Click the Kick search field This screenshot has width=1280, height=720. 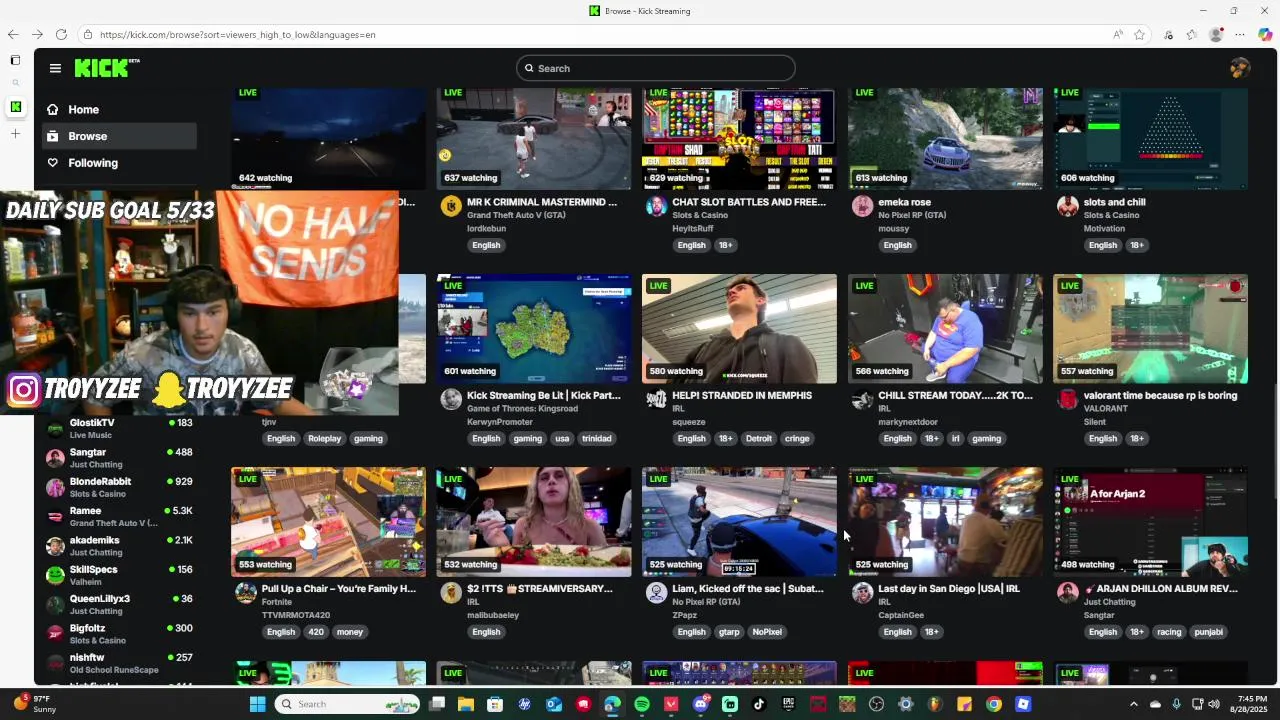(x=656, y=68)
